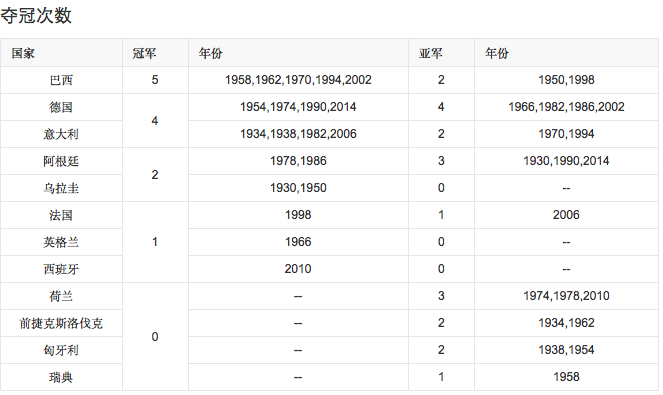Select the 匈牙利 country cell
663x395 pixels.
[x=61, y=350]
